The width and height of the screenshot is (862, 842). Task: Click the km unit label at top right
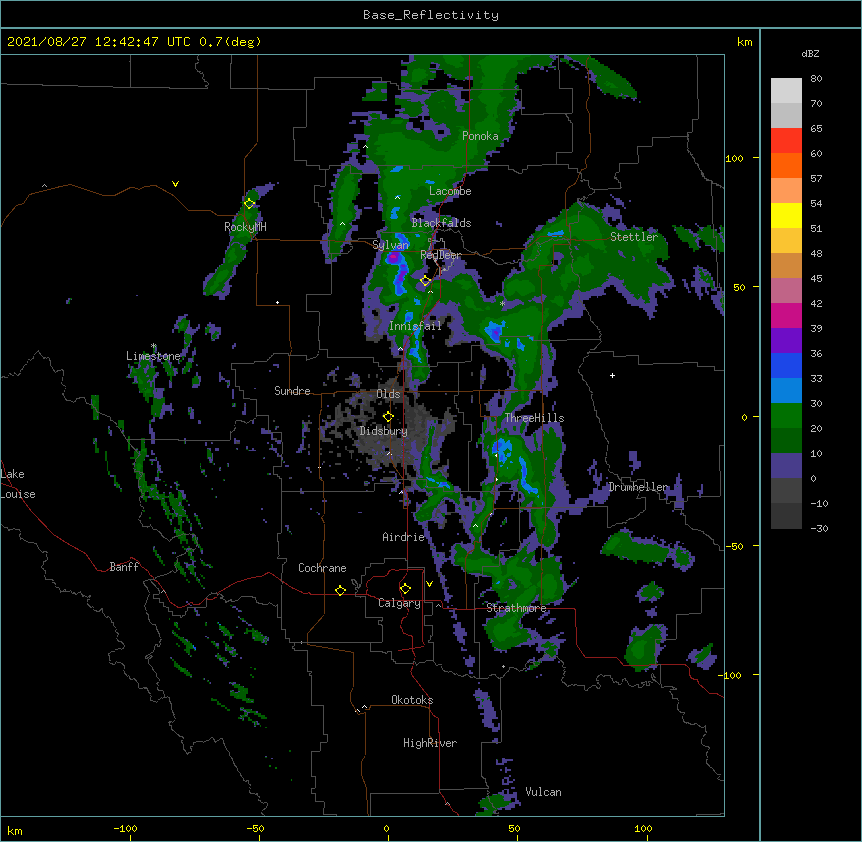745,42
